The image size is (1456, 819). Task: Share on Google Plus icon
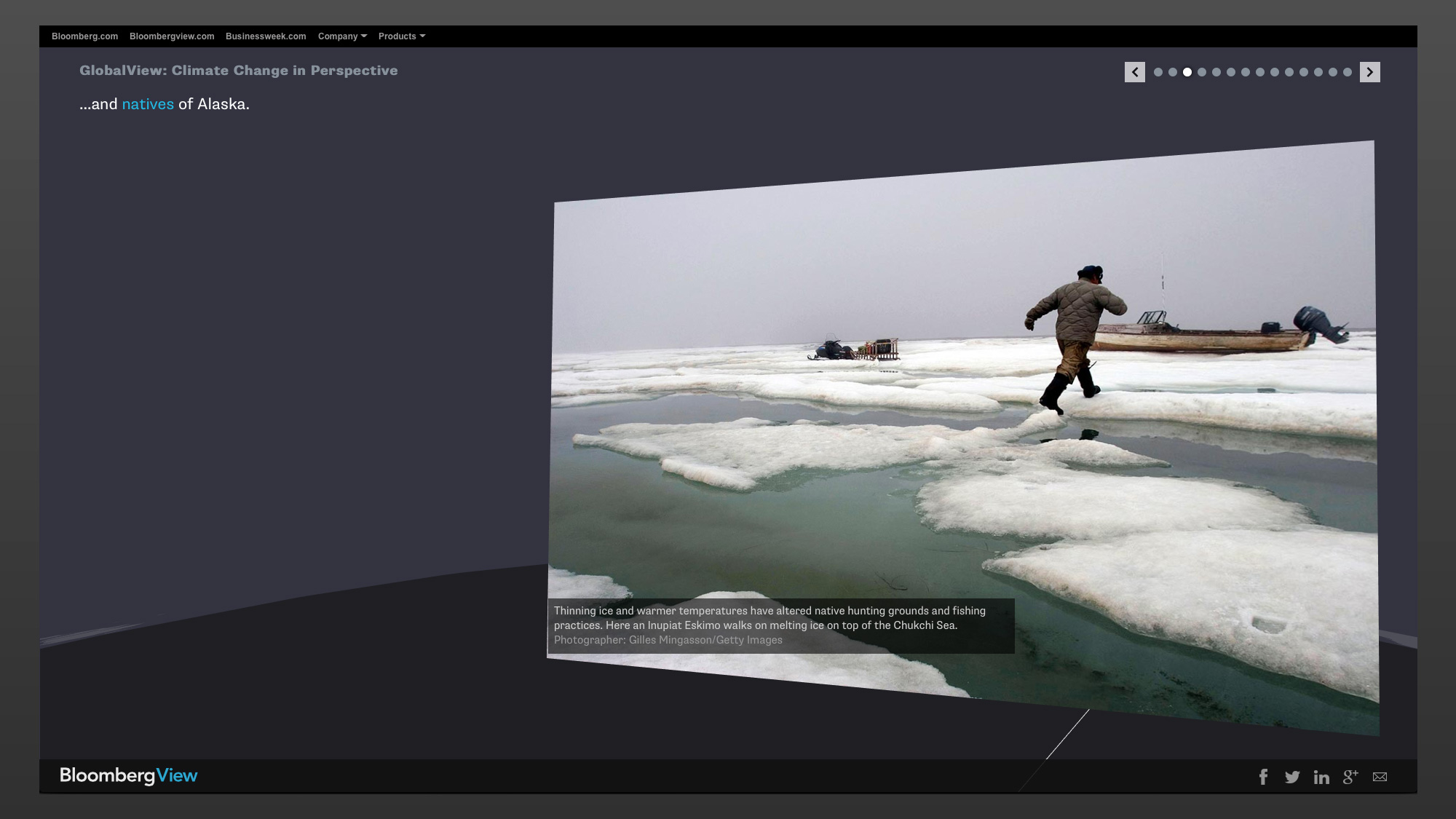pyautogui.click(x=1350, y=777)
